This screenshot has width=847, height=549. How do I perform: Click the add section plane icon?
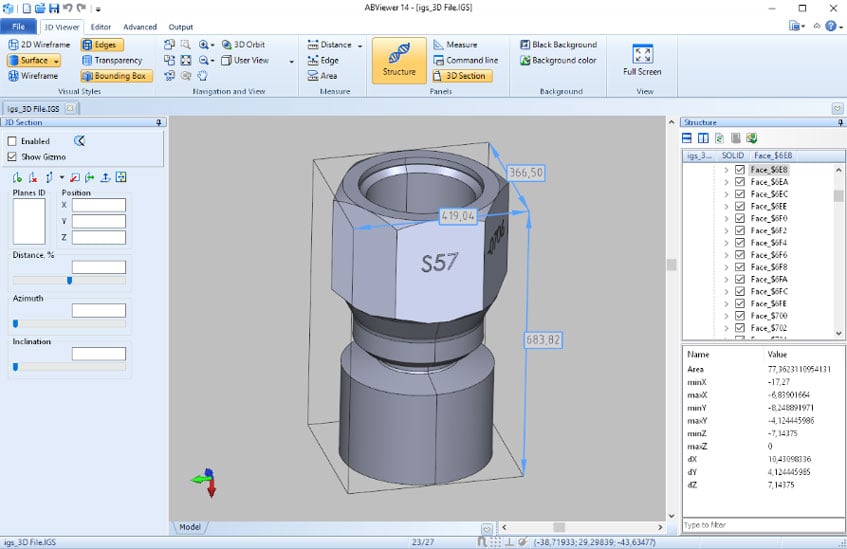(x=17, y=177)
